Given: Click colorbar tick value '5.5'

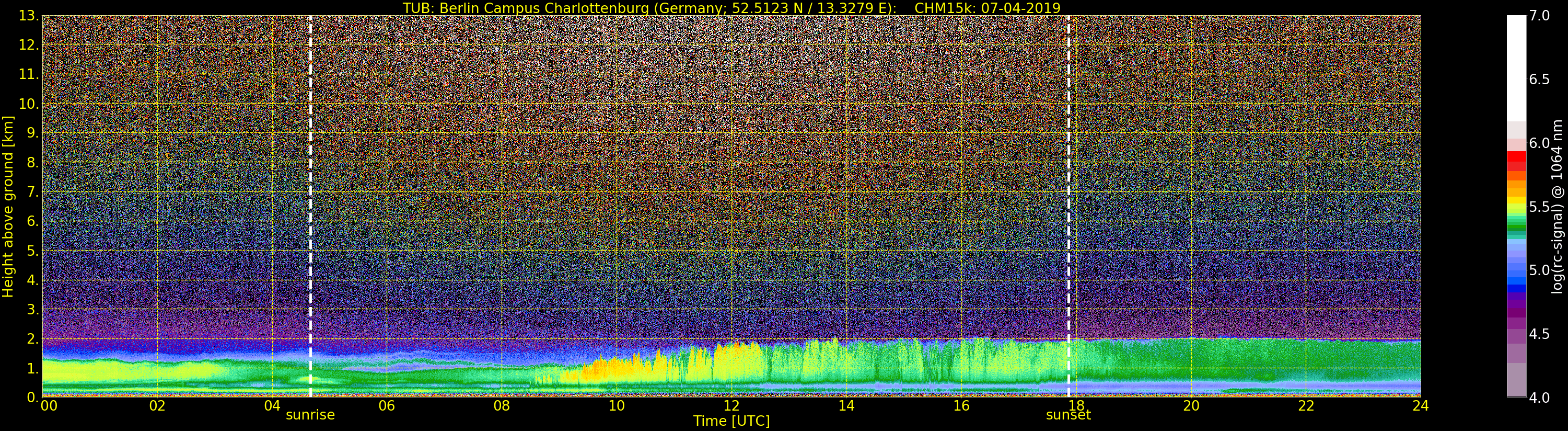Looking at the screenshot, I should [1539, 207].
